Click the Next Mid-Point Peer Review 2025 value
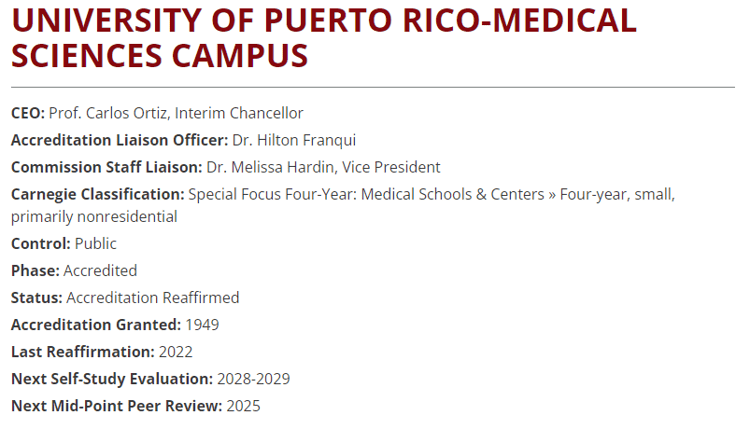This screenshot has width=750, height=443. coord(243,406)
